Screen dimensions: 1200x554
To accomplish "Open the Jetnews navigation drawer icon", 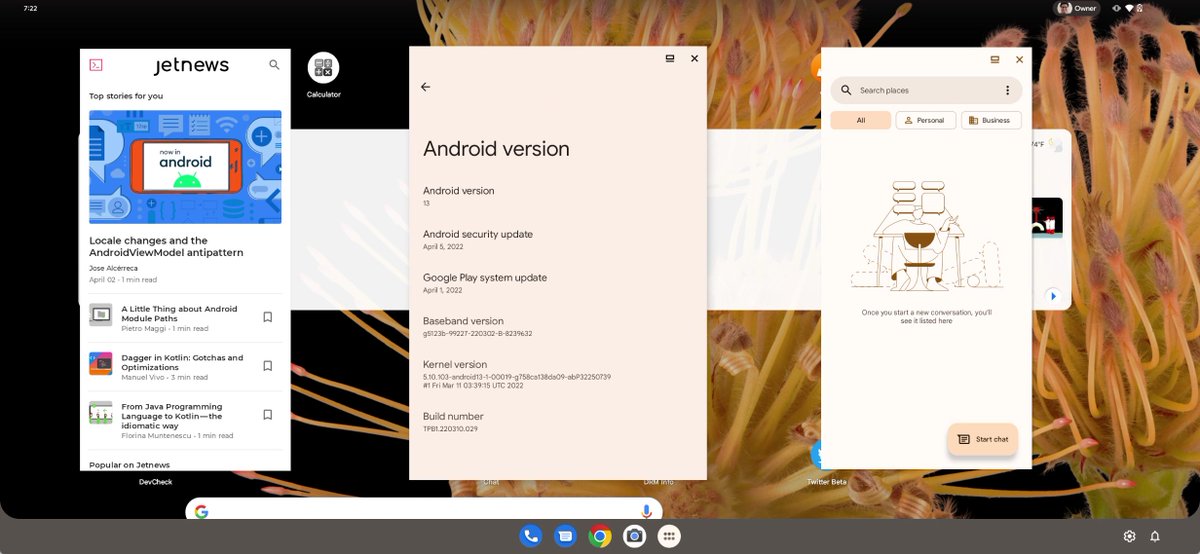I will click(96, 65).
